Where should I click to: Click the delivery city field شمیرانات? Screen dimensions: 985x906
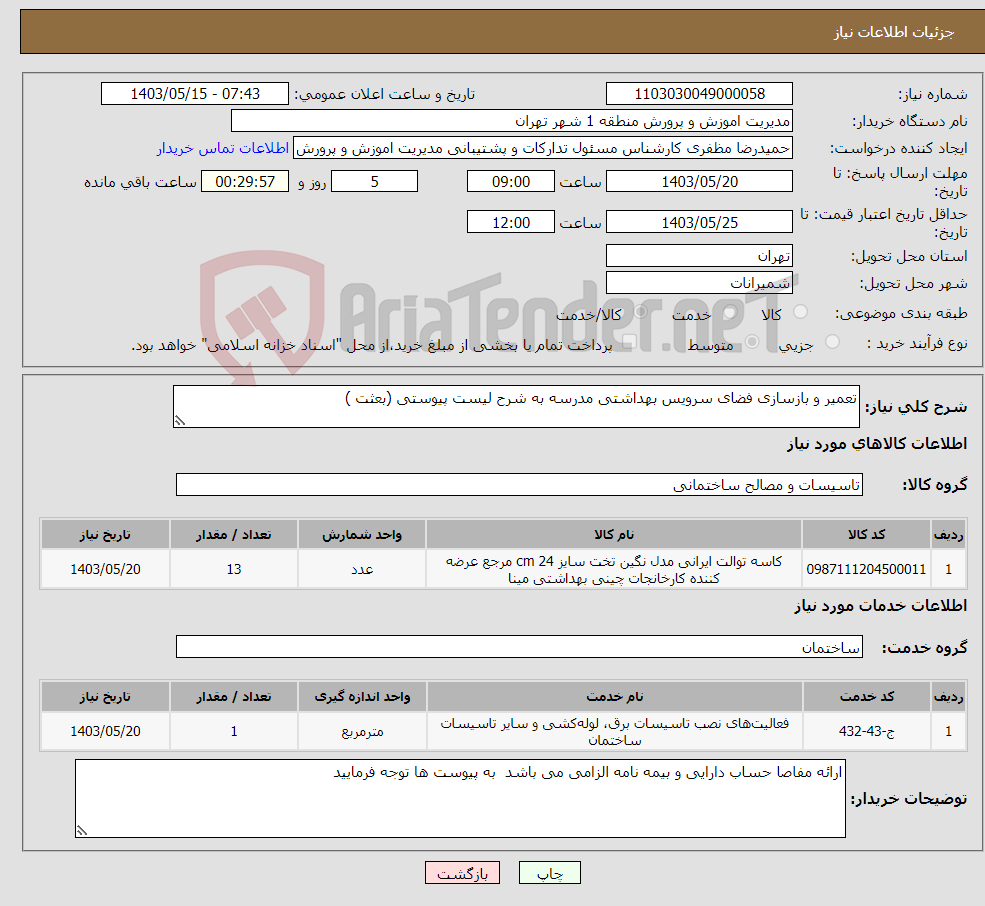pyautogui.click(x=699, y=283)
